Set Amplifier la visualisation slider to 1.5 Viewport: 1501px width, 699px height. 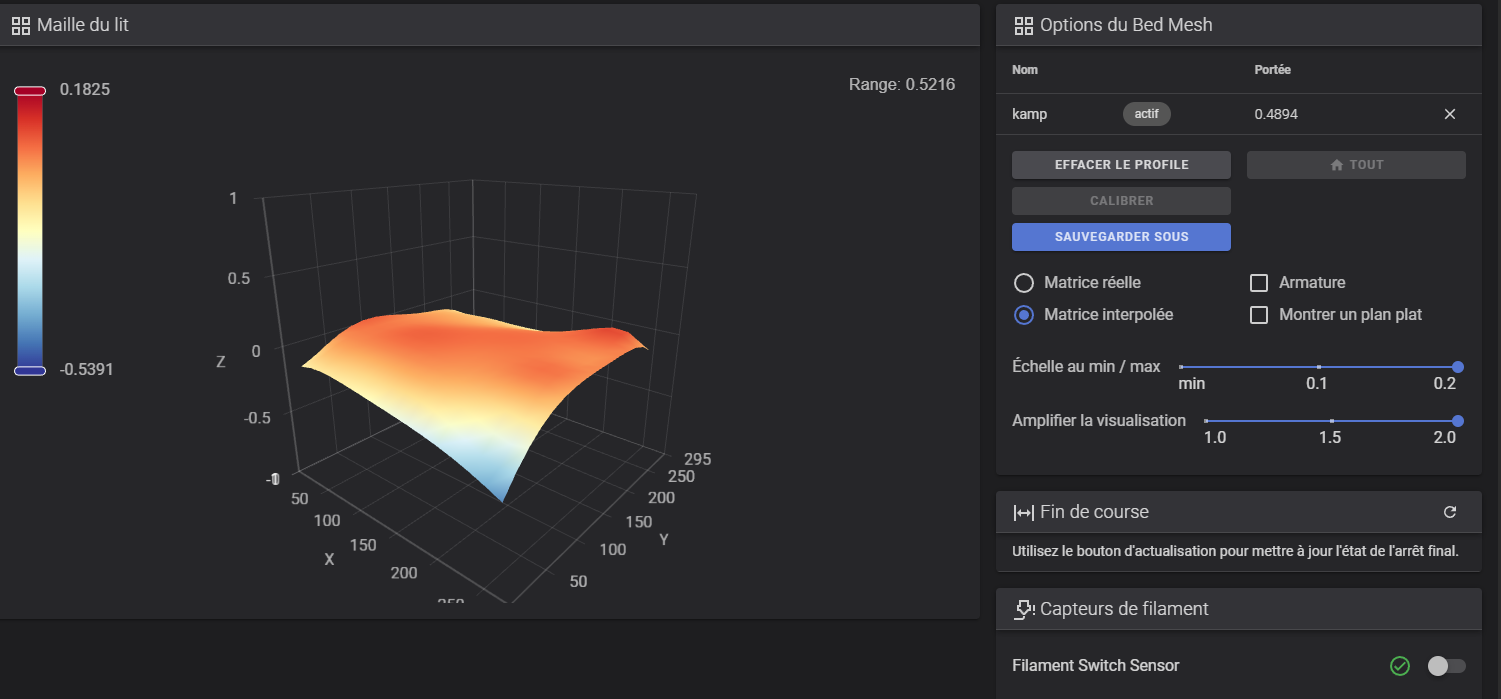click(1332, 421)
